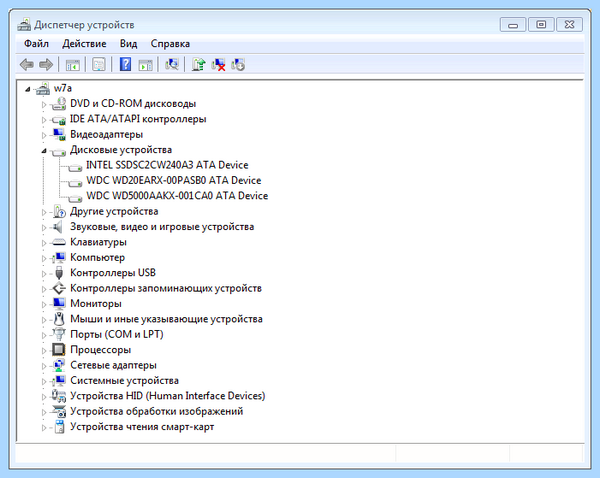Open the Вид menu
The height and width of the screenshot is (478, 600).
[129, 44]
